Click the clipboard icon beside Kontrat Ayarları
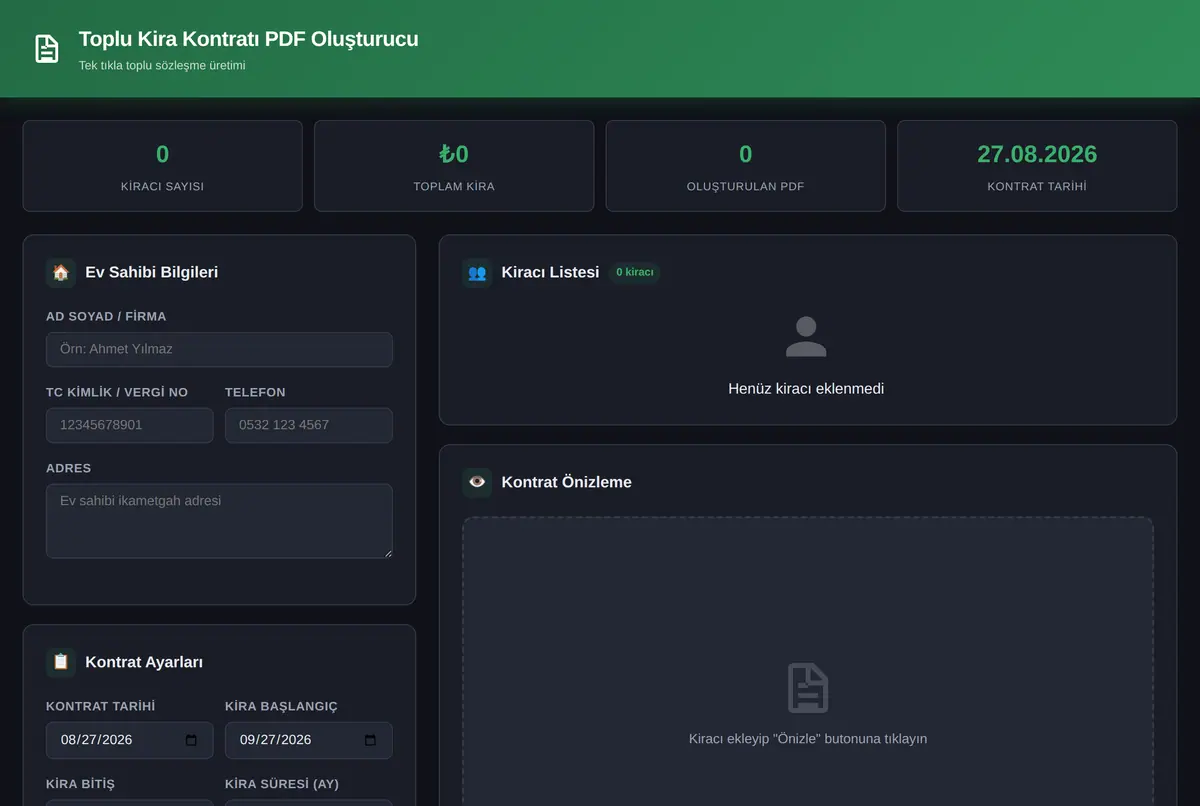The width and height of the screenshot is (1200, 806). click(x=61, y=662)
